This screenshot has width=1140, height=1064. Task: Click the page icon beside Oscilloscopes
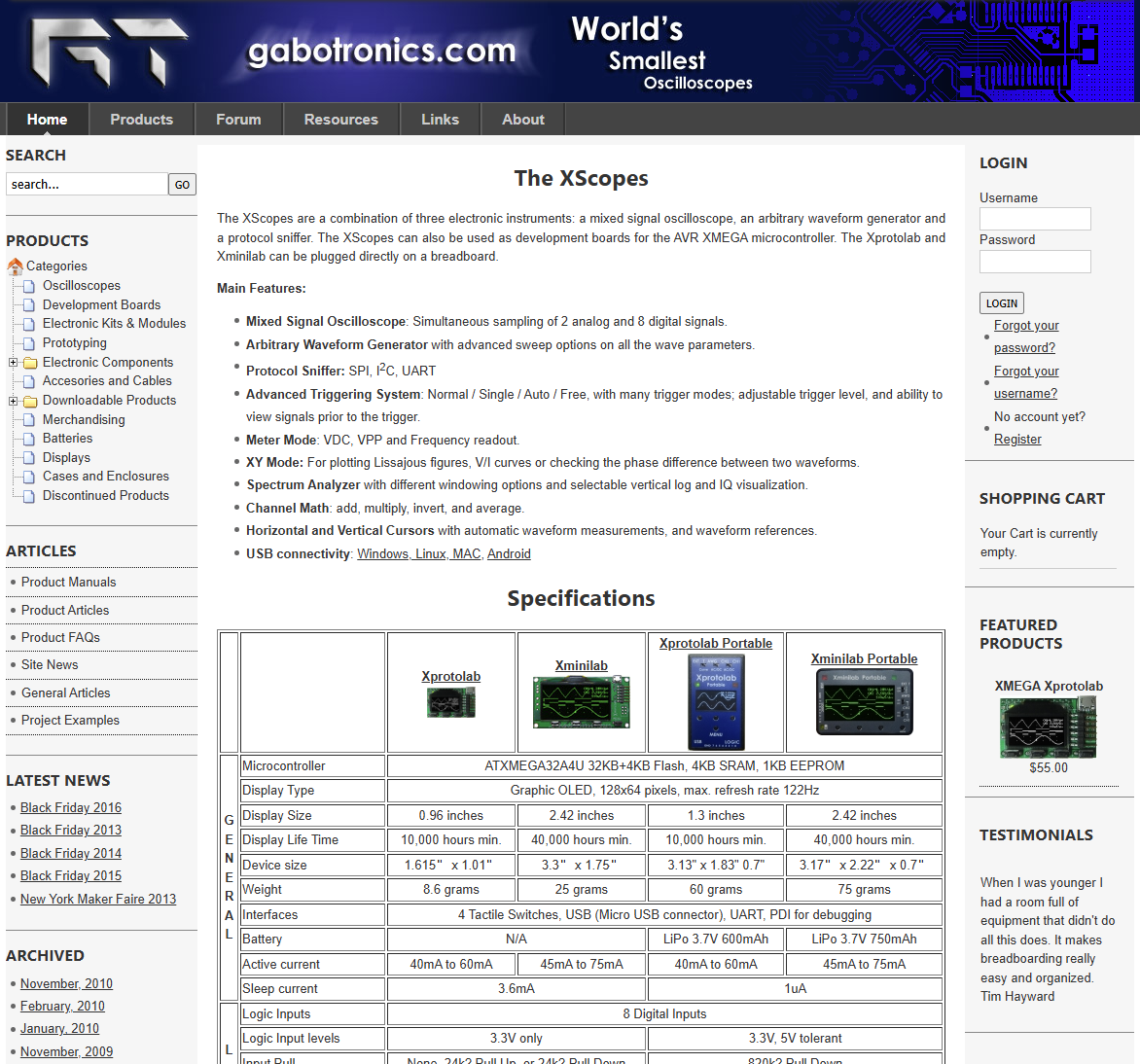tap(27, 285)
